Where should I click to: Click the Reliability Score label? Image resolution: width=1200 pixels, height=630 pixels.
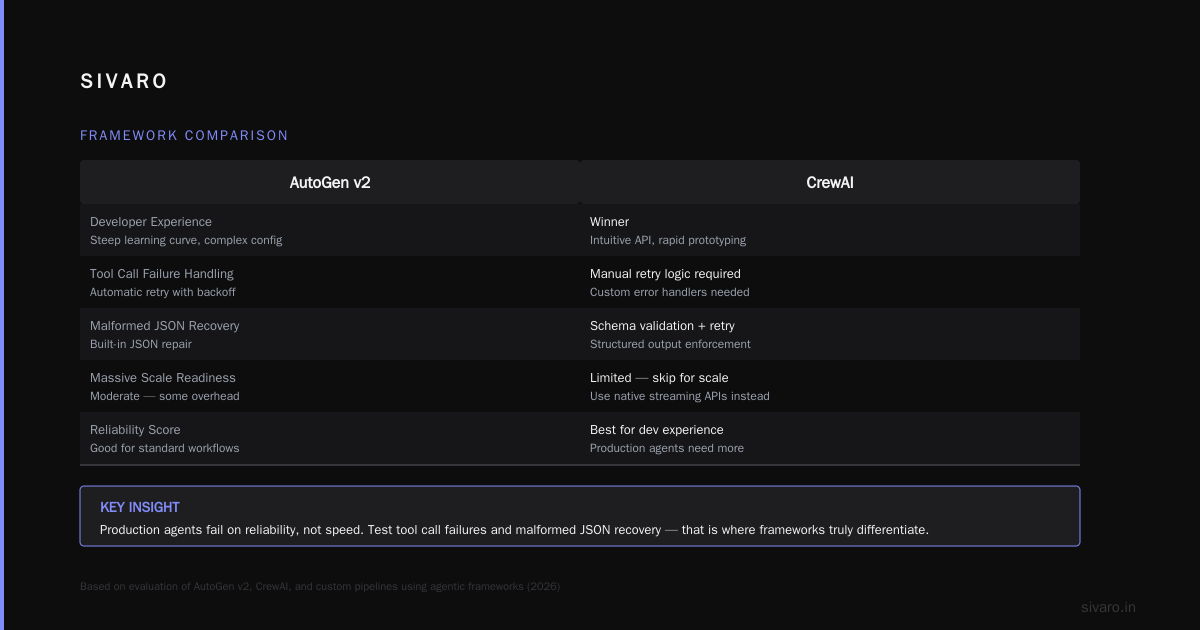click(x=135, y=430)
